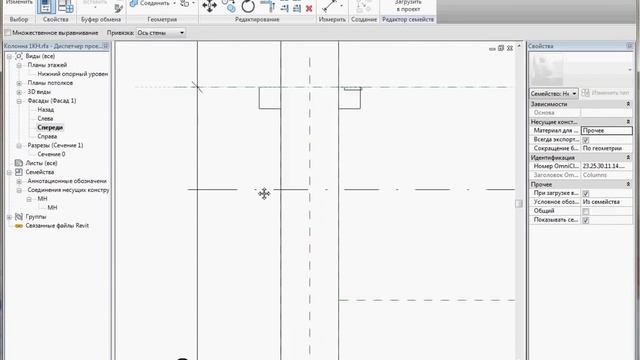The height and width of the screenshot is (360, 640).
Task: Collapse the Фасады (Фасад 1) node
Action: (19, 101)
